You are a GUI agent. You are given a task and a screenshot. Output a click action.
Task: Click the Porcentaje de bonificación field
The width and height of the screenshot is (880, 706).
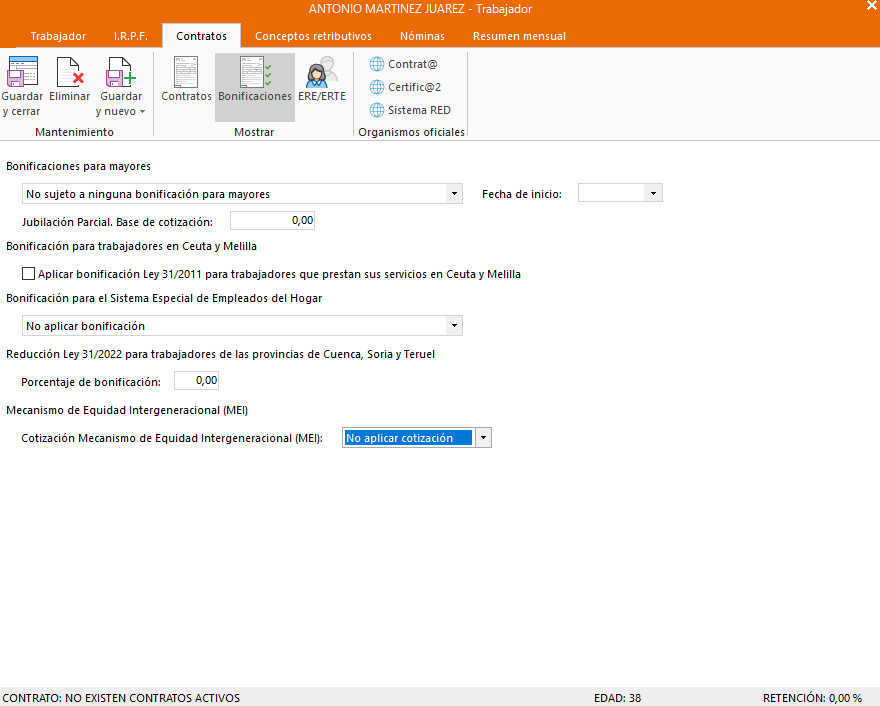pos(196,381)
